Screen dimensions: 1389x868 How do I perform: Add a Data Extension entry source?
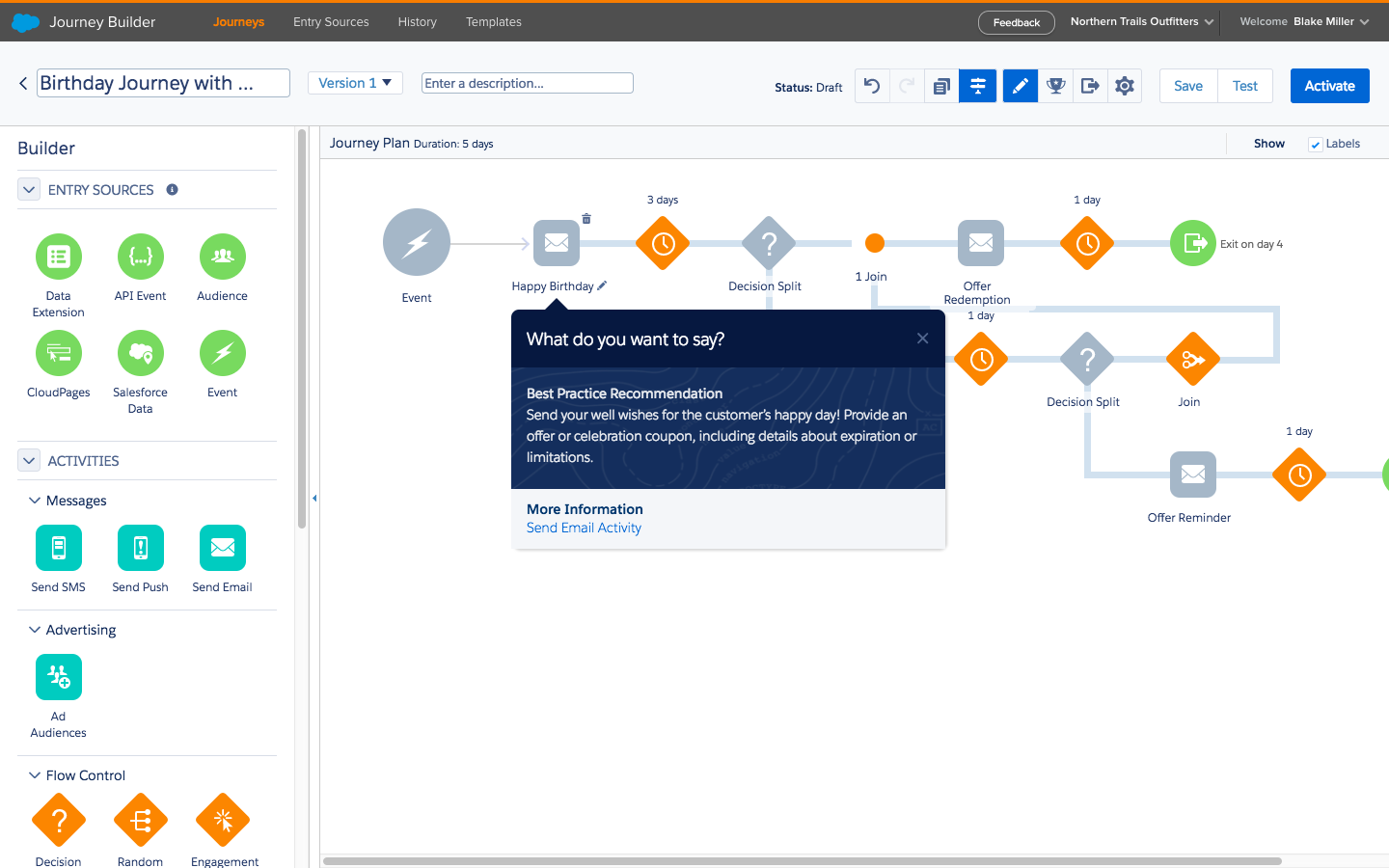(x=59, y=257)
